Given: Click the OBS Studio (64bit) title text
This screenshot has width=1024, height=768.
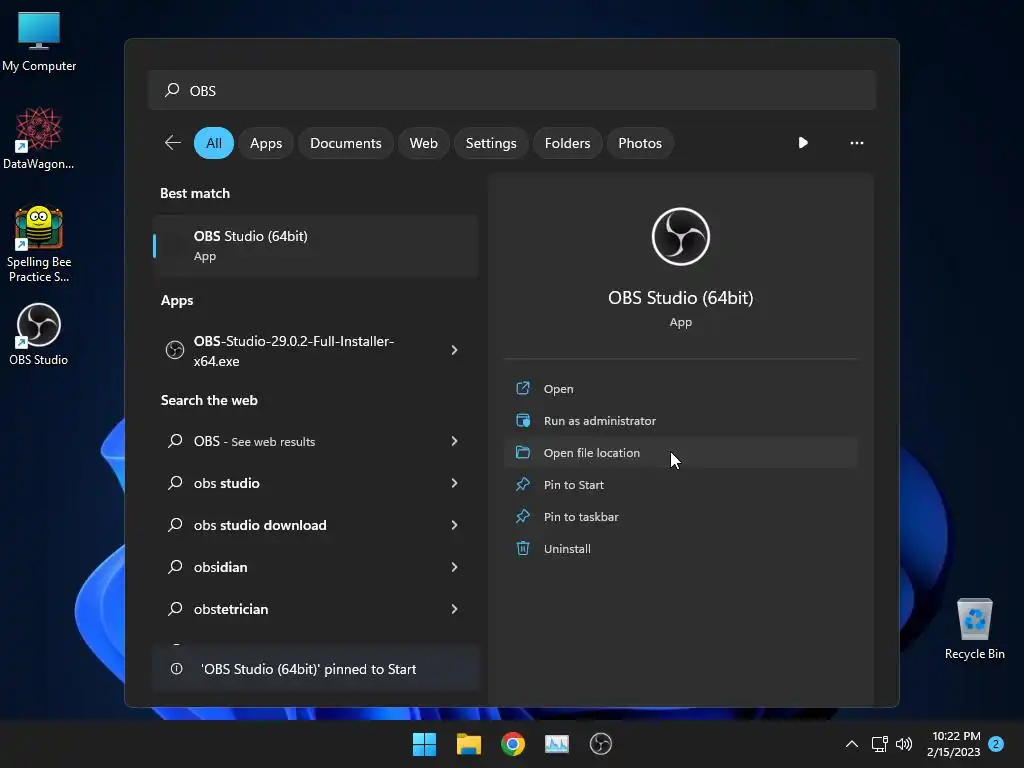Looking at the screenshot, I should pos(680,298).
